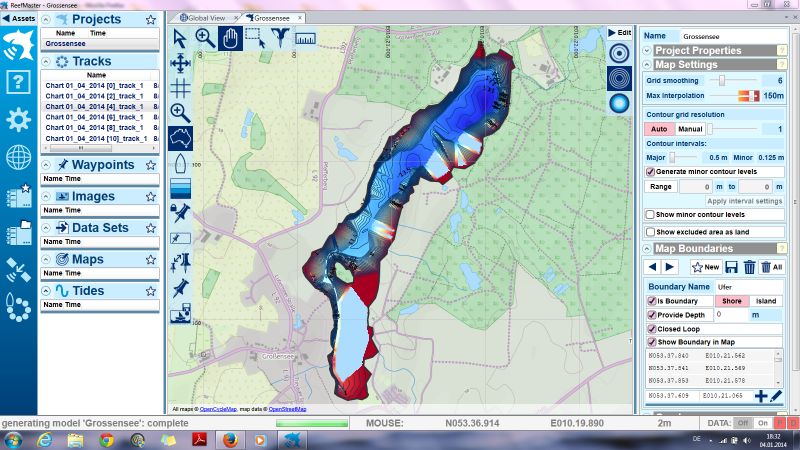Open the settings gear in sidebar
Image resolution: width=800 pixels, height=450 pixels.
tap(18, 120)
